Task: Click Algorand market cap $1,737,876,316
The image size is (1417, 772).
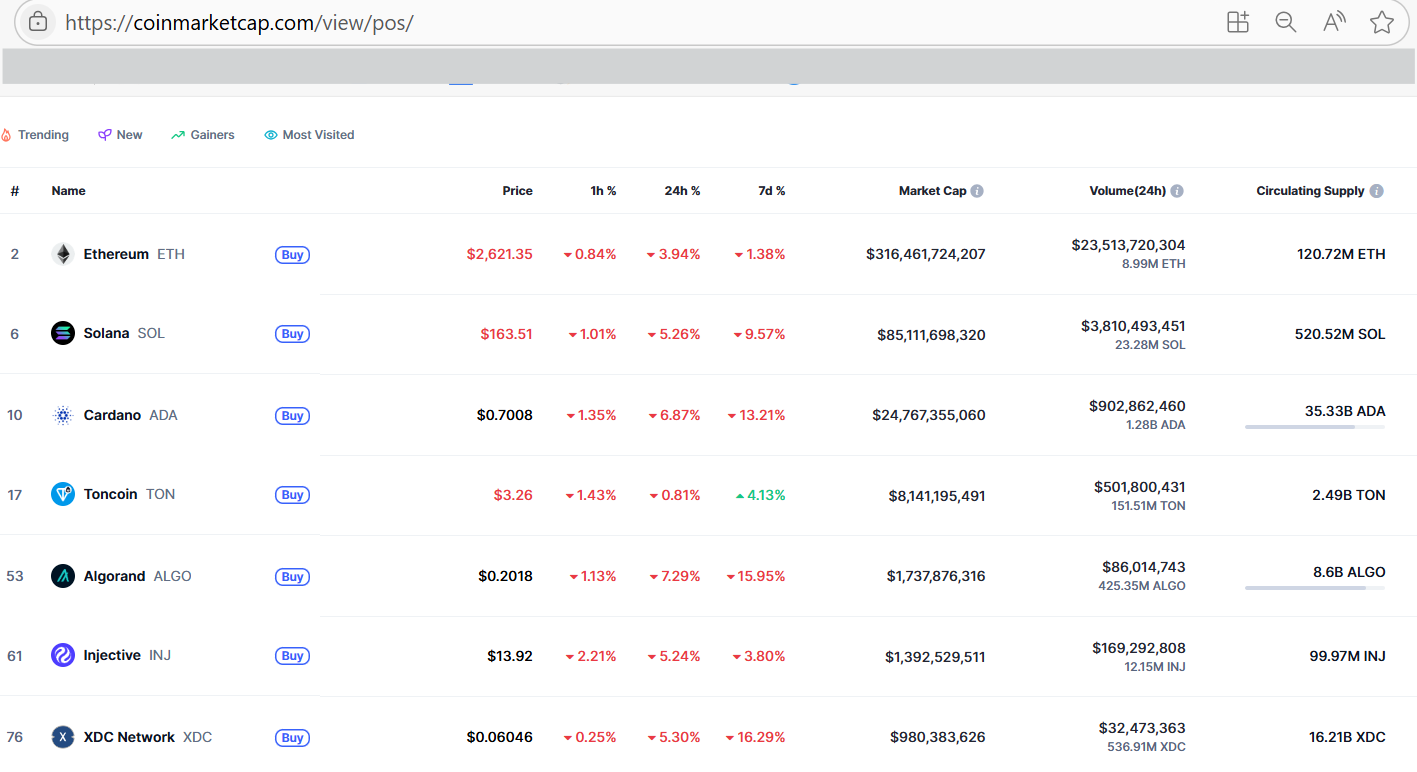Action: (936, 576)
